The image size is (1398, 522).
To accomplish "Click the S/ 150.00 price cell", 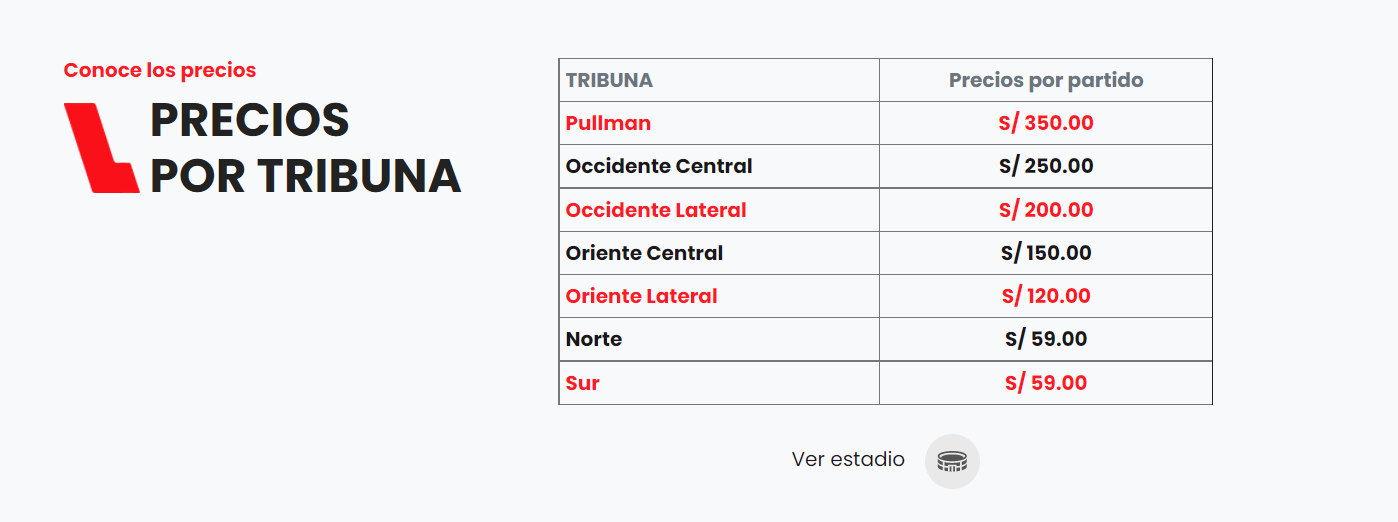I will click(1046, 253).
